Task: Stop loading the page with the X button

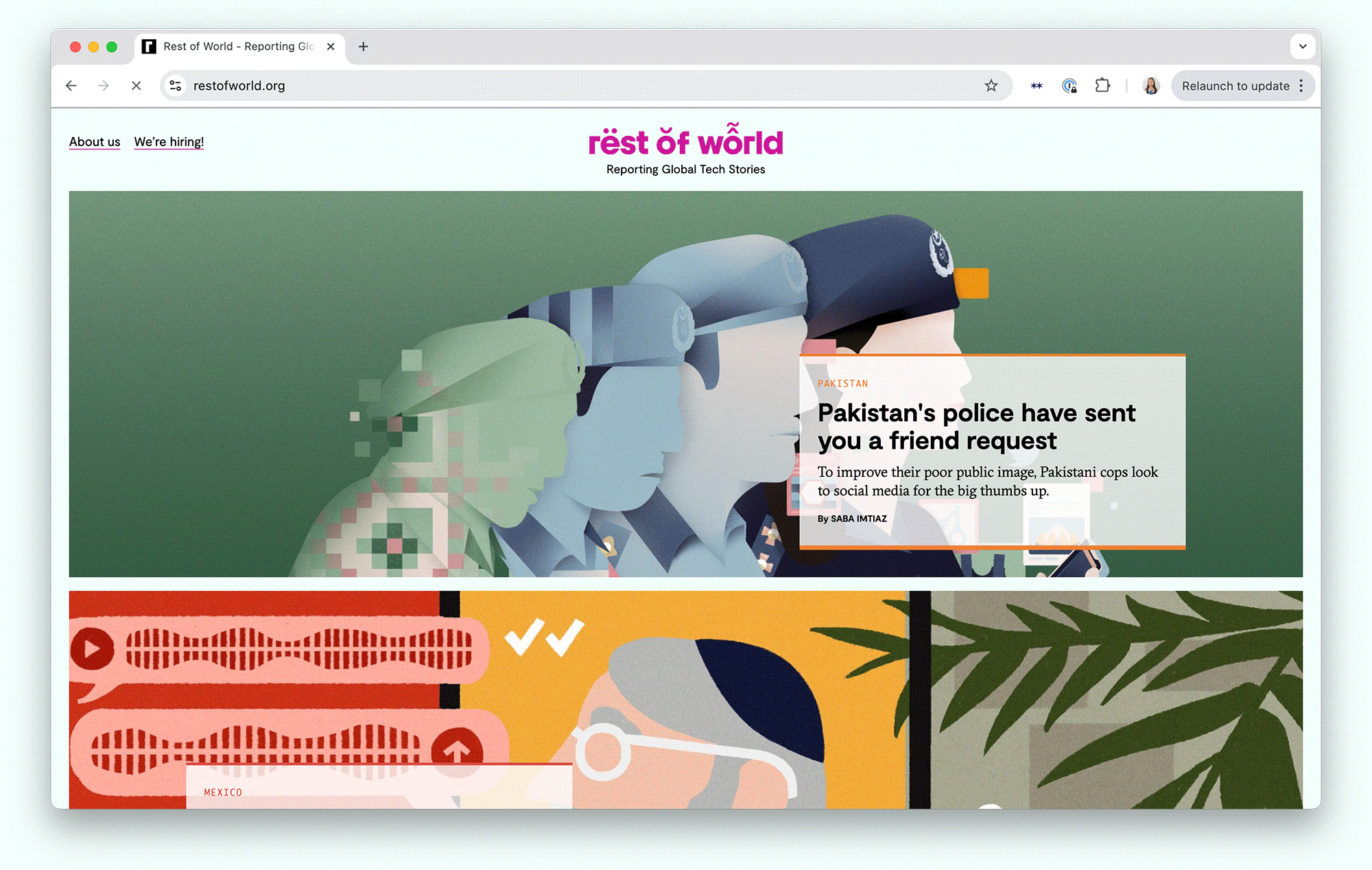Action: click(x=137, y=86)
